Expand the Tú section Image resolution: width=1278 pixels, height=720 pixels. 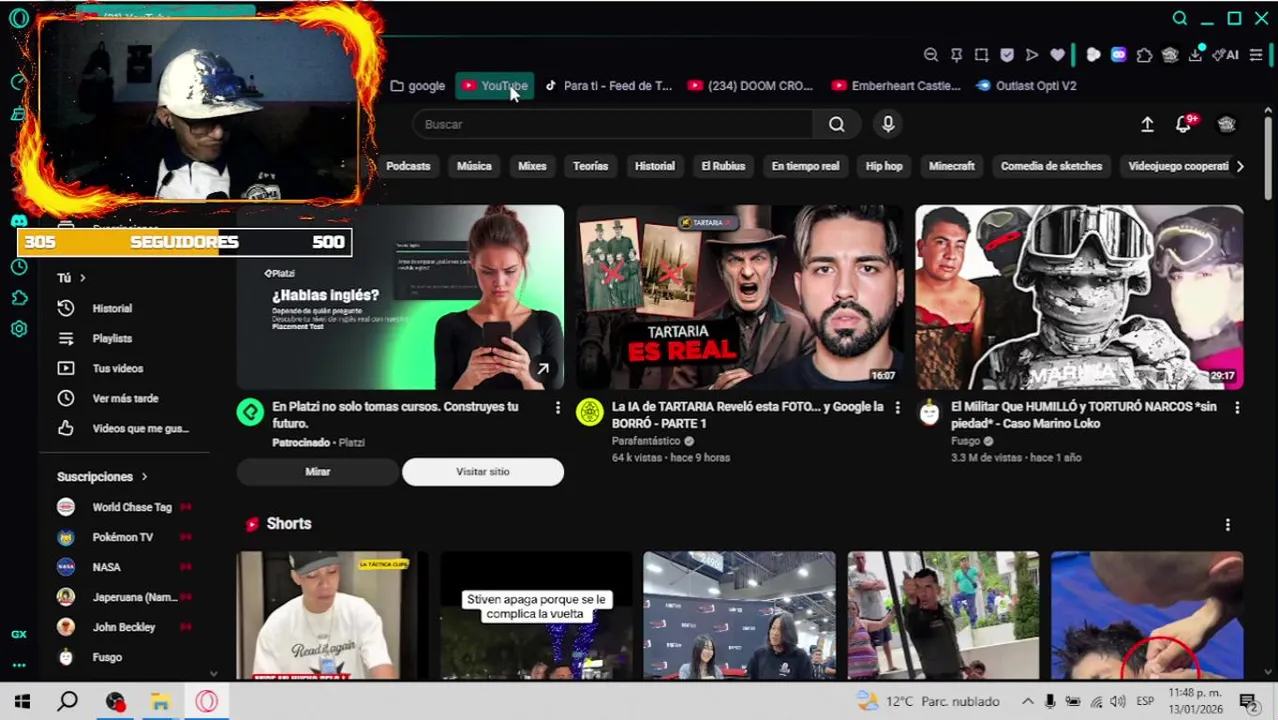[72, 278]
